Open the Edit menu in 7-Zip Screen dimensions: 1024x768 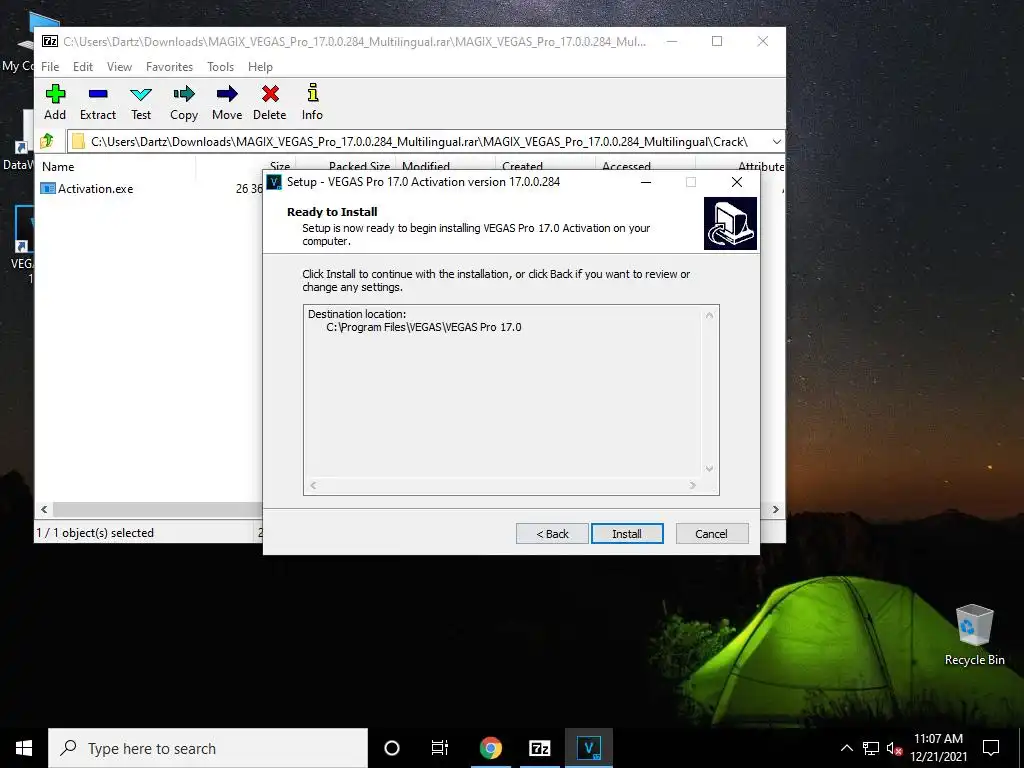(82, 67)
